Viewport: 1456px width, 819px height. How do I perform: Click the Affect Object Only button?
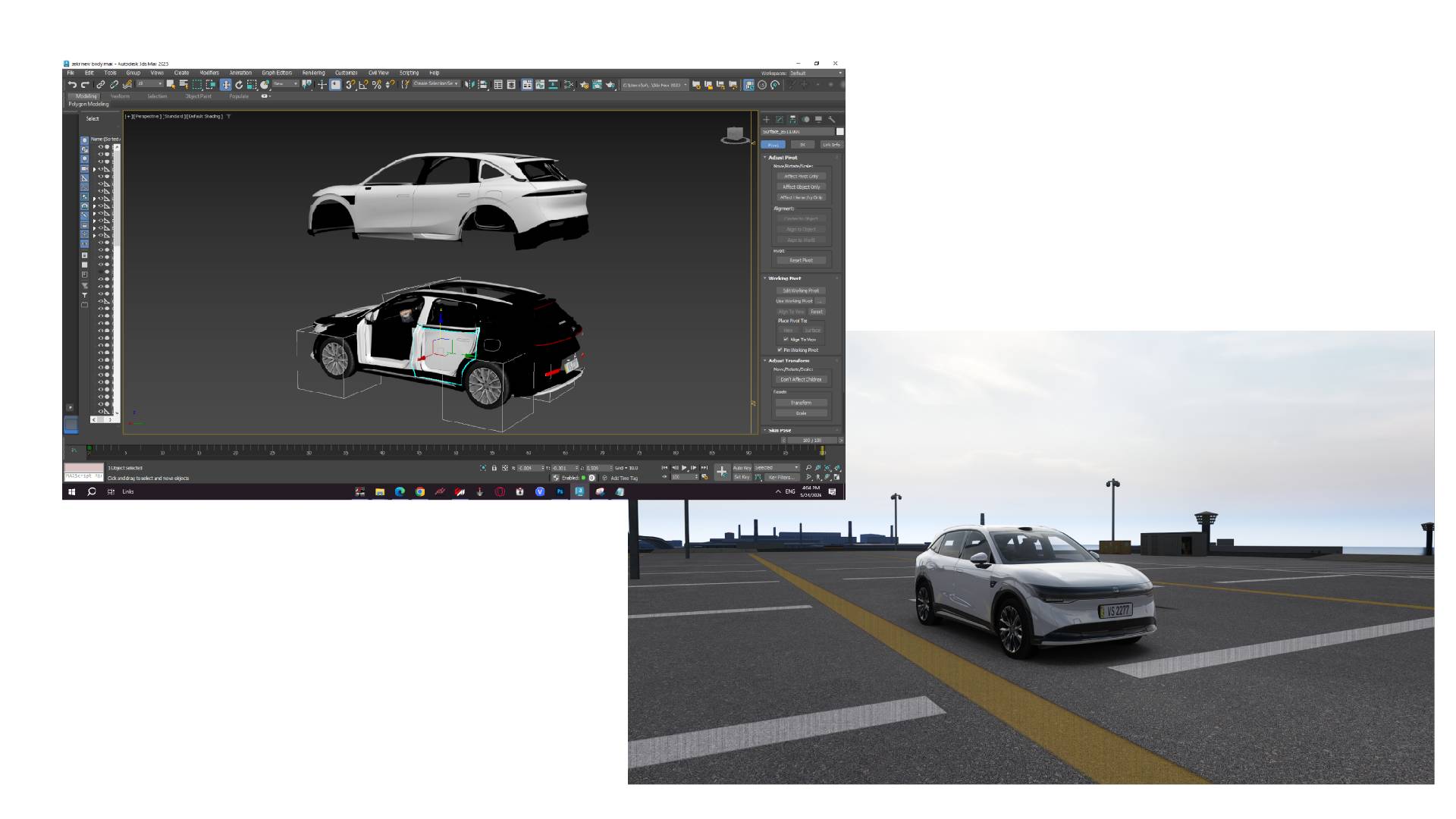point(801,187)
